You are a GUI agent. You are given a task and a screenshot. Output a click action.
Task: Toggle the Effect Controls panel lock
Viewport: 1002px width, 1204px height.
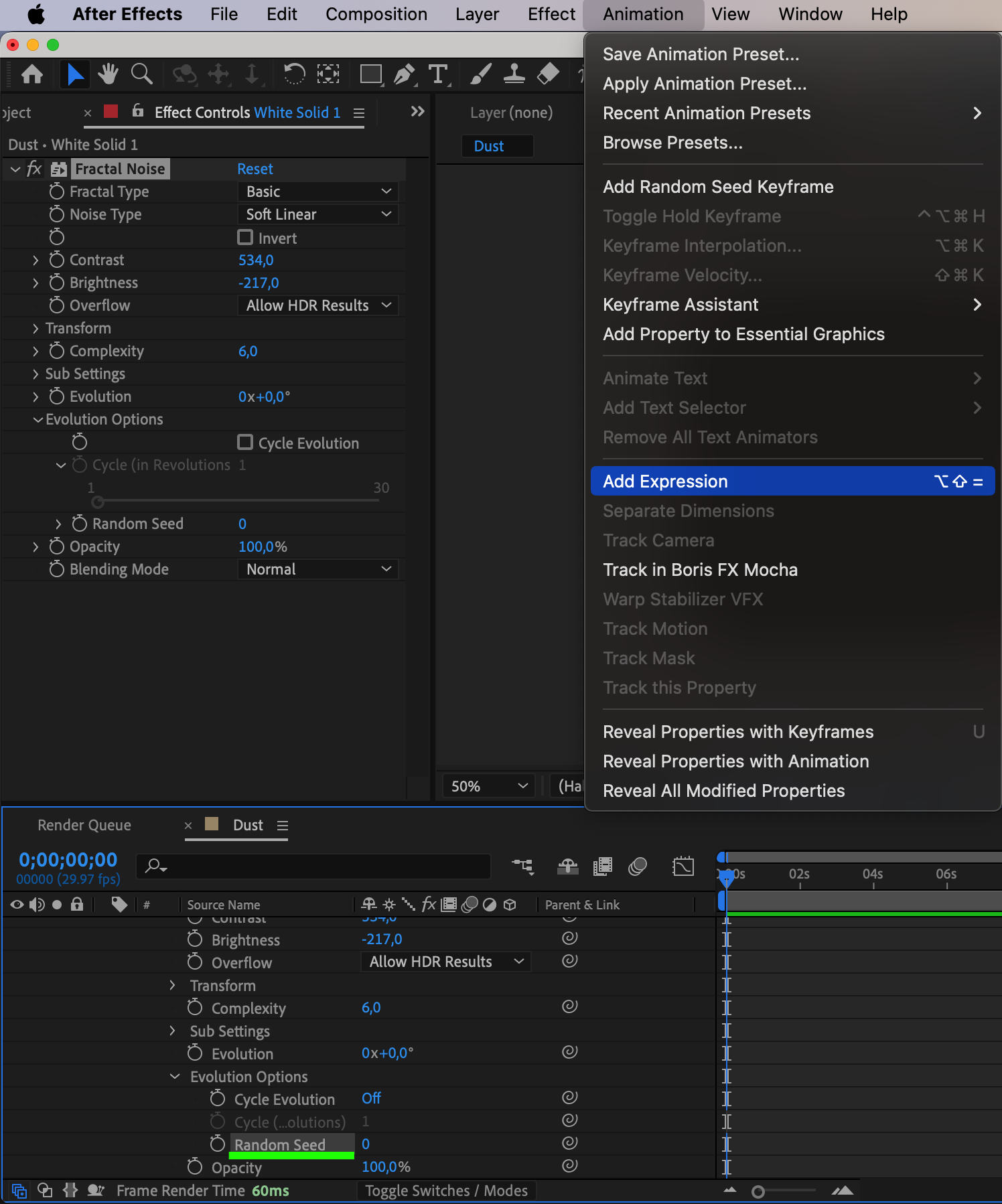(x=138, y=110)
